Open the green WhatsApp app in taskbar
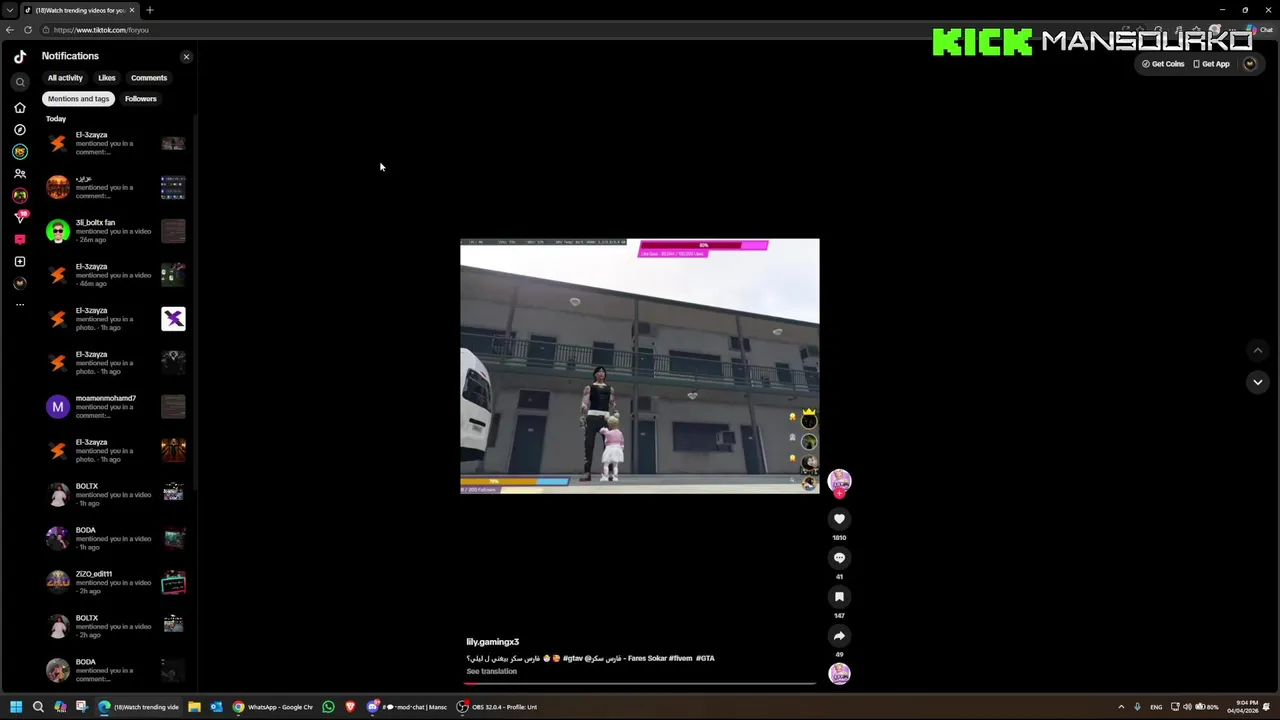Image resolution: width=1280 pixels, height=720 pixels. (328, 707)
